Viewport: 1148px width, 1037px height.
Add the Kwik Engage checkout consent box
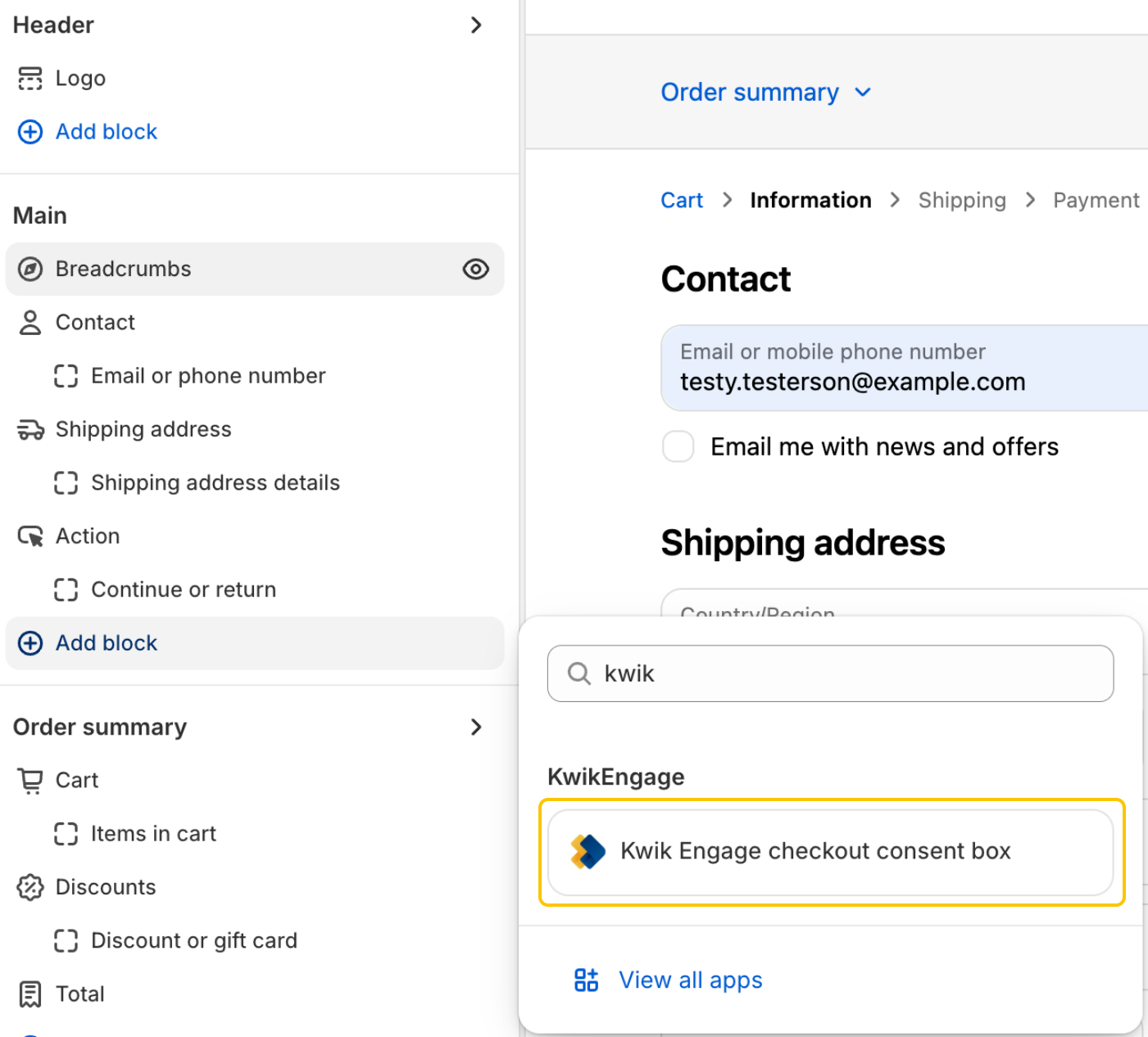(830, 852)
